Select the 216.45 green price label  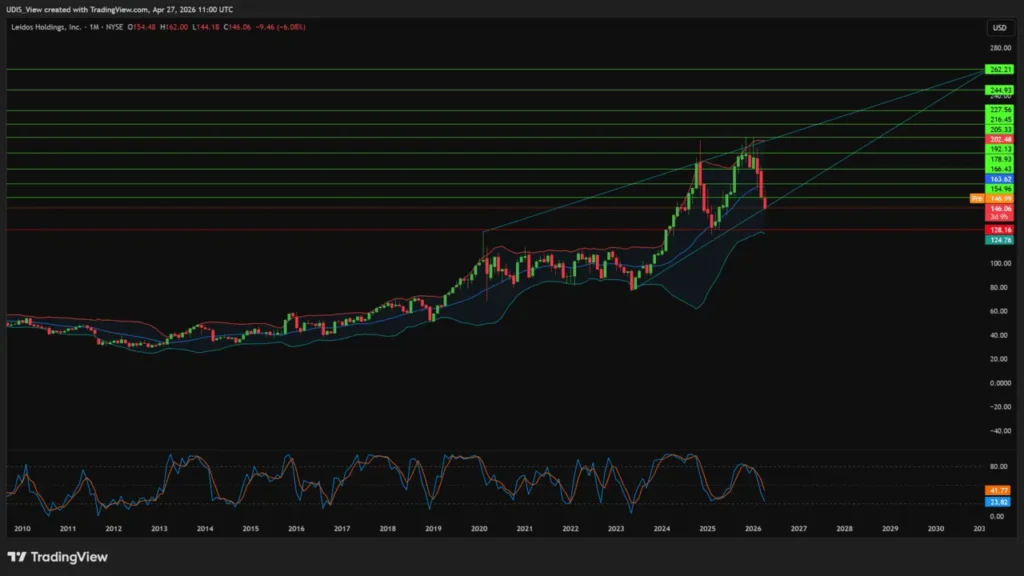pyautogui.click(x=999, y=120)
